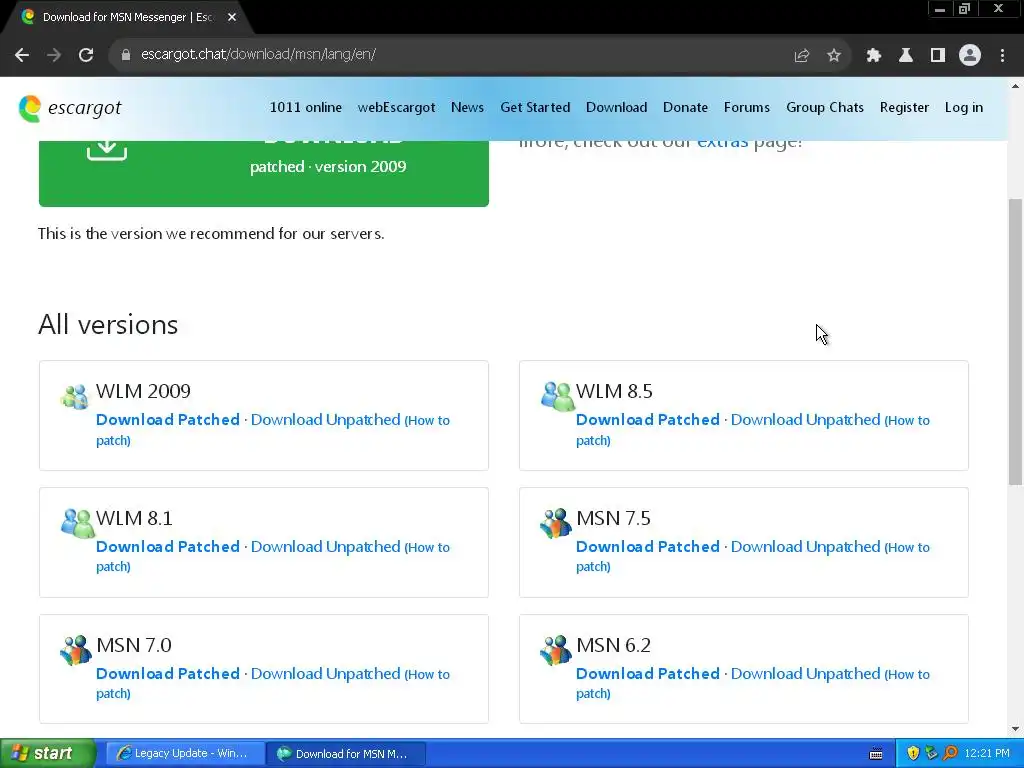Click the 1011 online counter

[x=306, y=107]
